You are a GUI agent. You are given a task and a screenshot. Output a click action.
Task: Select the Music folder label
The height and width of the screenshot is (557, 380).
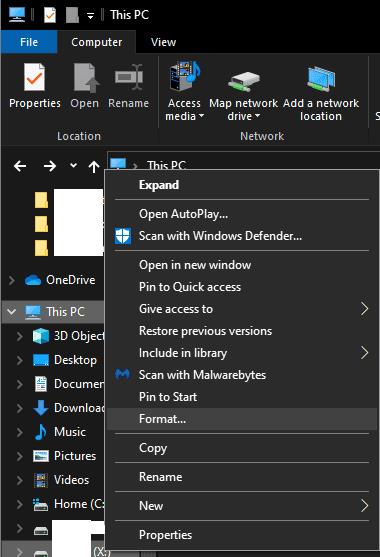pos(70,432)
